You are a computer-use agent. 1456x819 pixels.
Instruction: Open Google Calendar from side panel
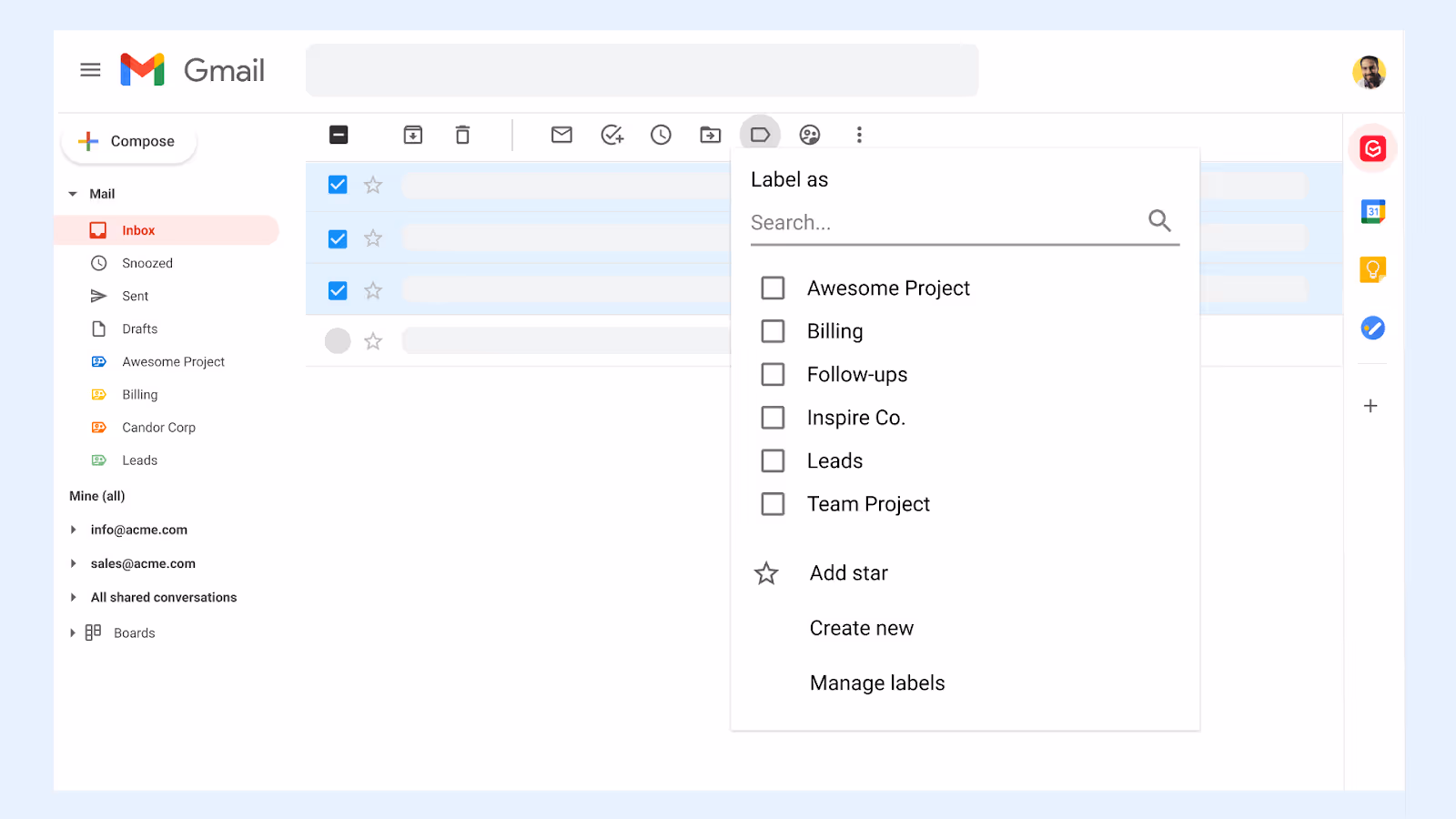click(1372, 212)
